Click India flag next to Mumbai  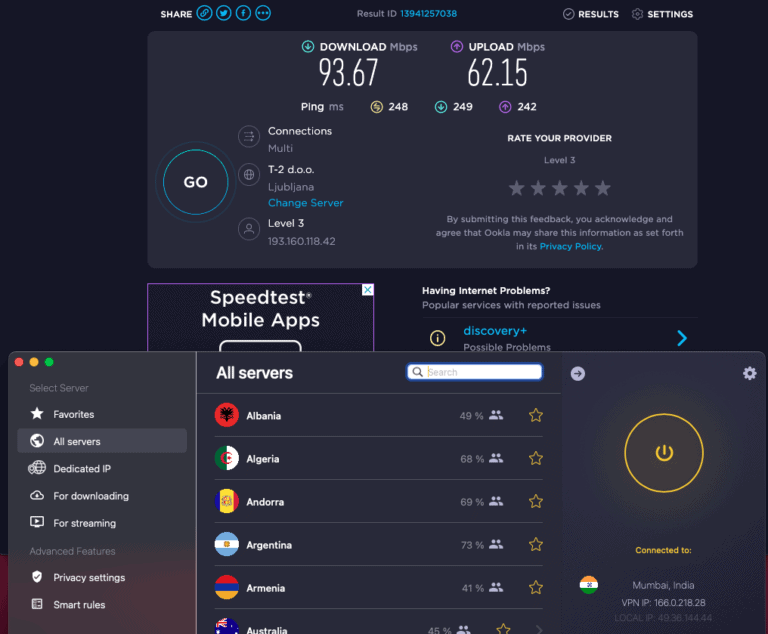[588, 585]
